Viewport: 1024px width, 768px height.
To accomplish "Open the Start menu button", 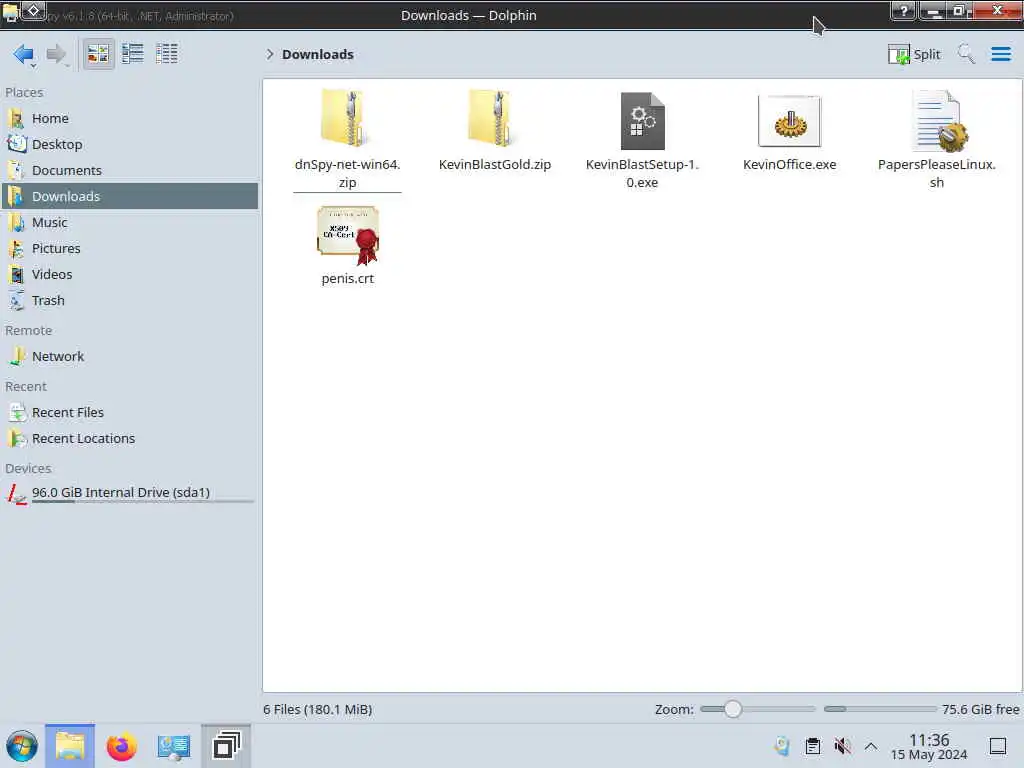I will [22, 746].
